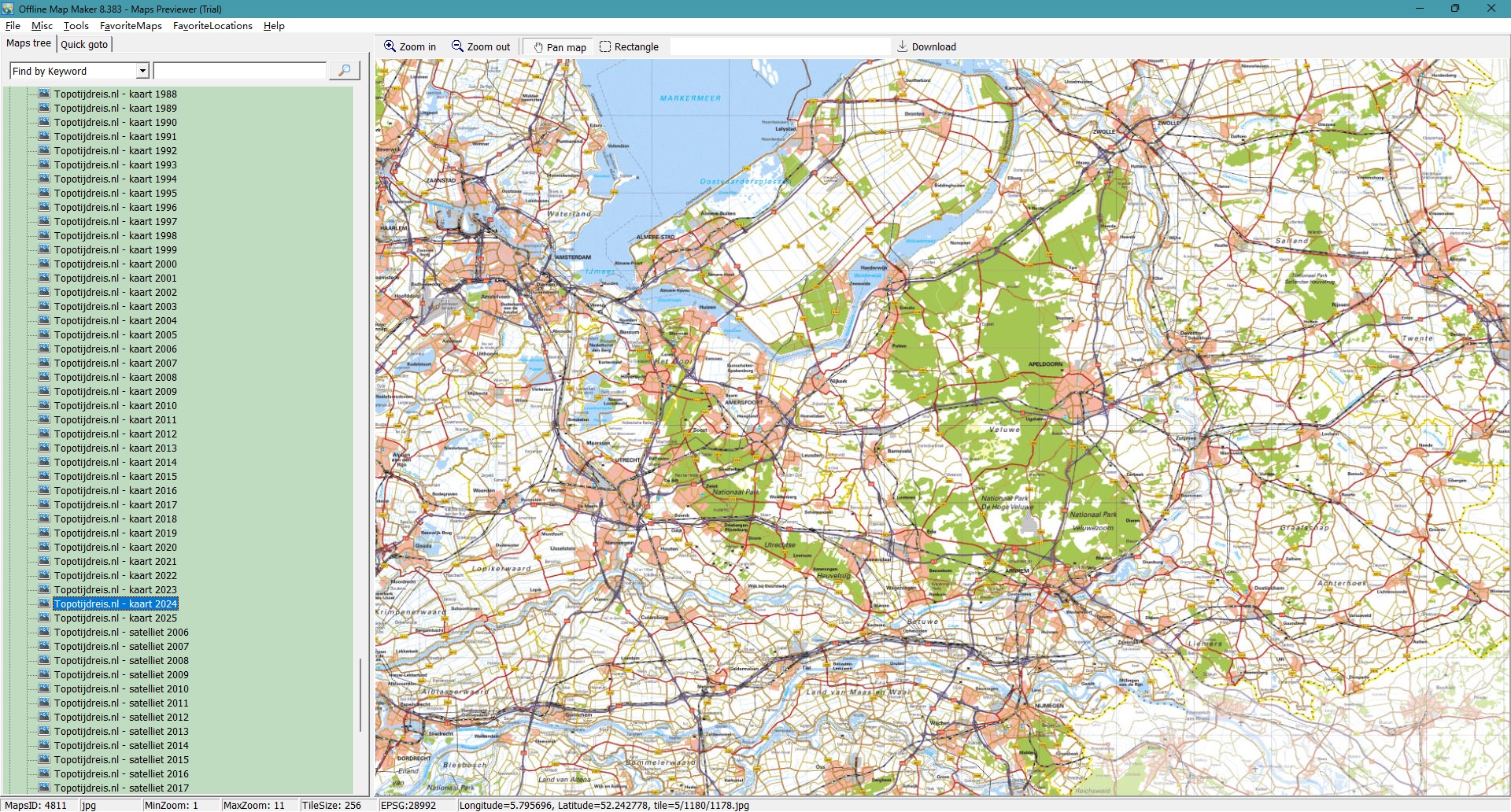Switch to the Maps tree tab

[28, 43]
